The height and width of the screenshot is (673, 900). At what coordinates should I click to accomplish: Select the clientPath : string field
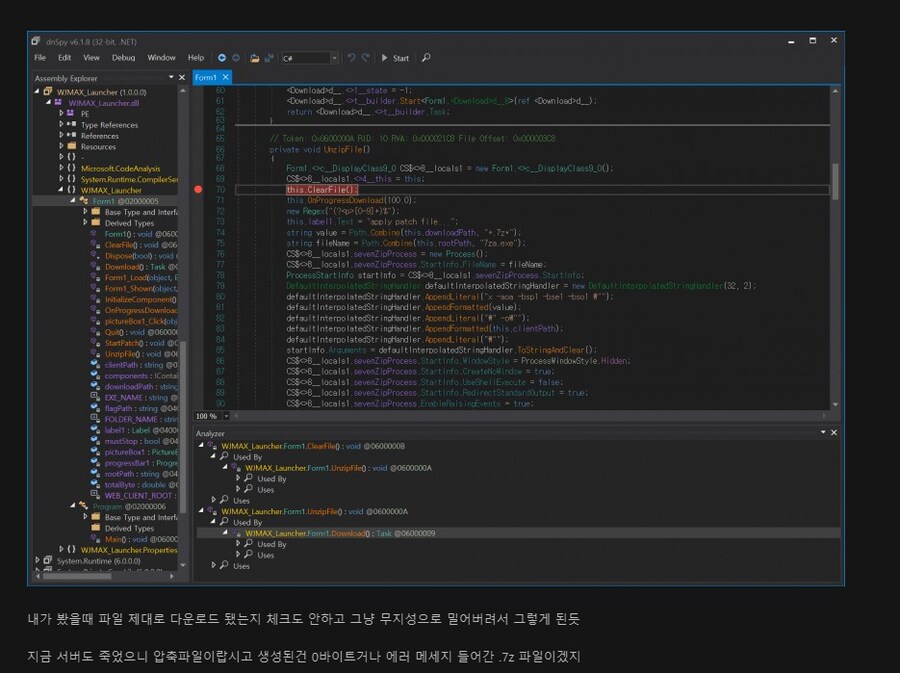140,365
